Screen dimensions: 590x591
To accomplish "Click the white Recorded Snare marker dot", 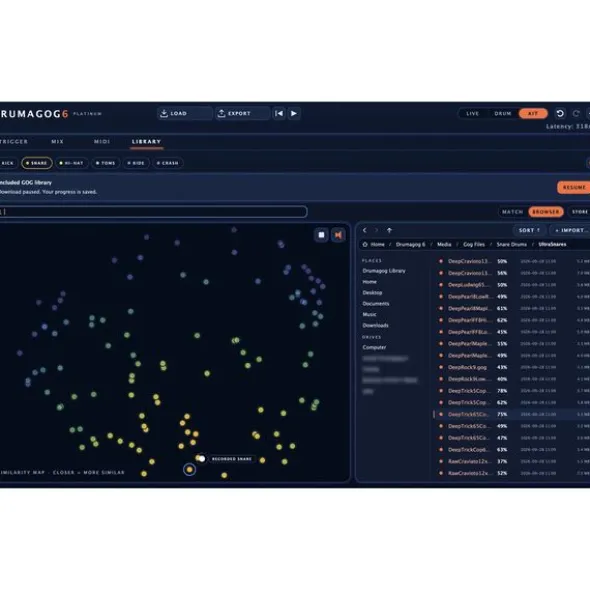I will 202,459.
